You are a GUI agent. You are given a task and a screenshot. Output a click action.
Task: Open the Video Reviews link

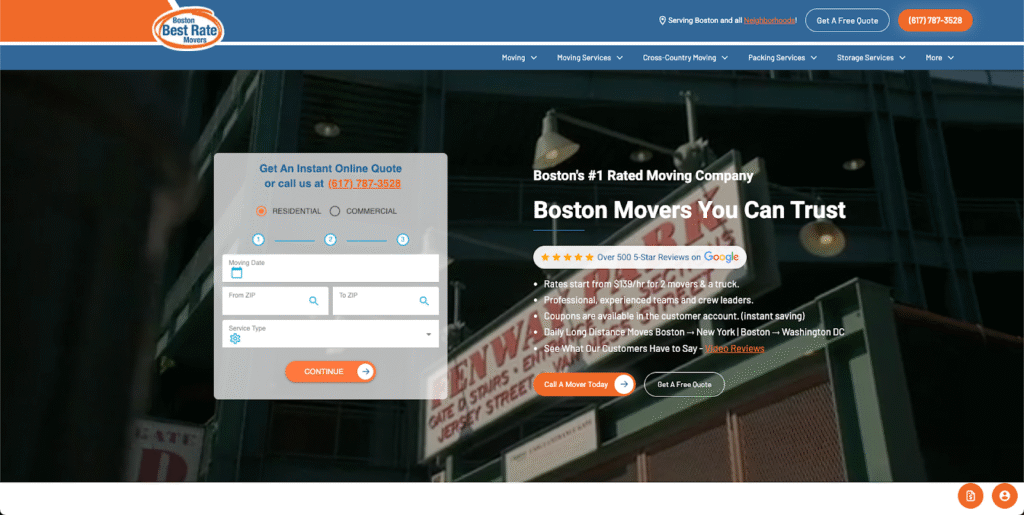coord(735,349)
